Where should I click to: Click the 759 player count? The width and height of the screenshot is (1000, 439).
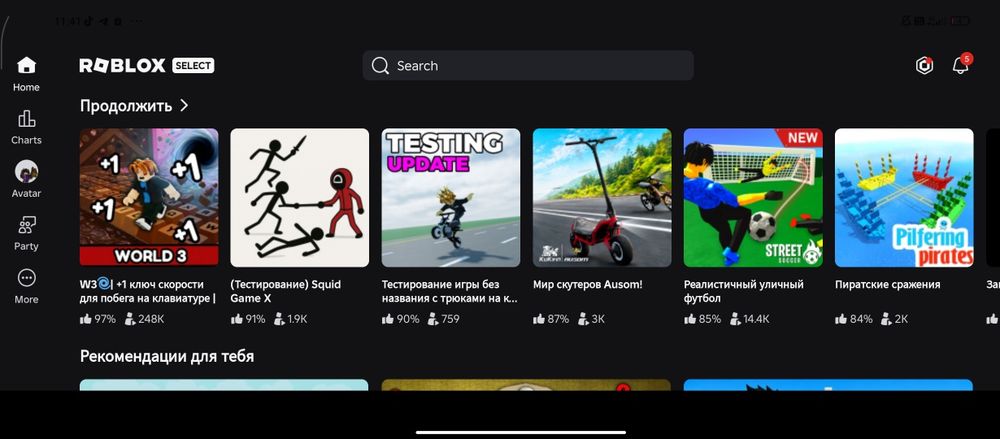pos(443,319)
